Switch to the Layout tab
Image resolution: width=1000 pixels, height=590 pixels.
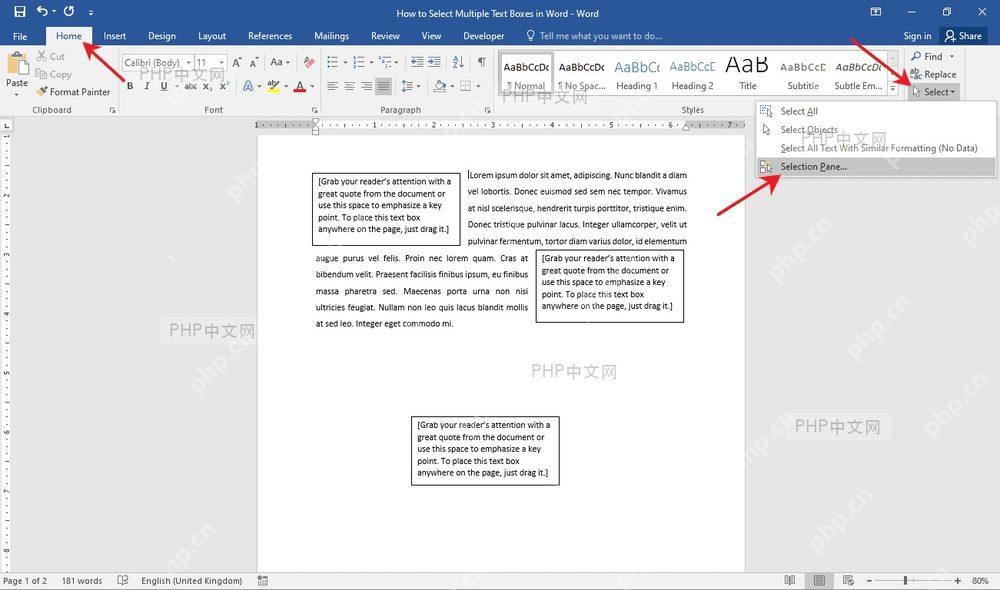pyautogui.click(x=212, y=36)
